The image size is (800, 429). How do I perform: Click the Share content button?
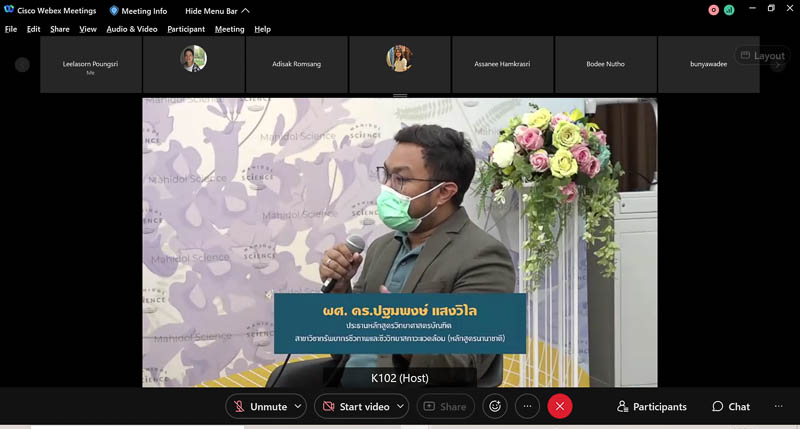click(x=445, y=407)
